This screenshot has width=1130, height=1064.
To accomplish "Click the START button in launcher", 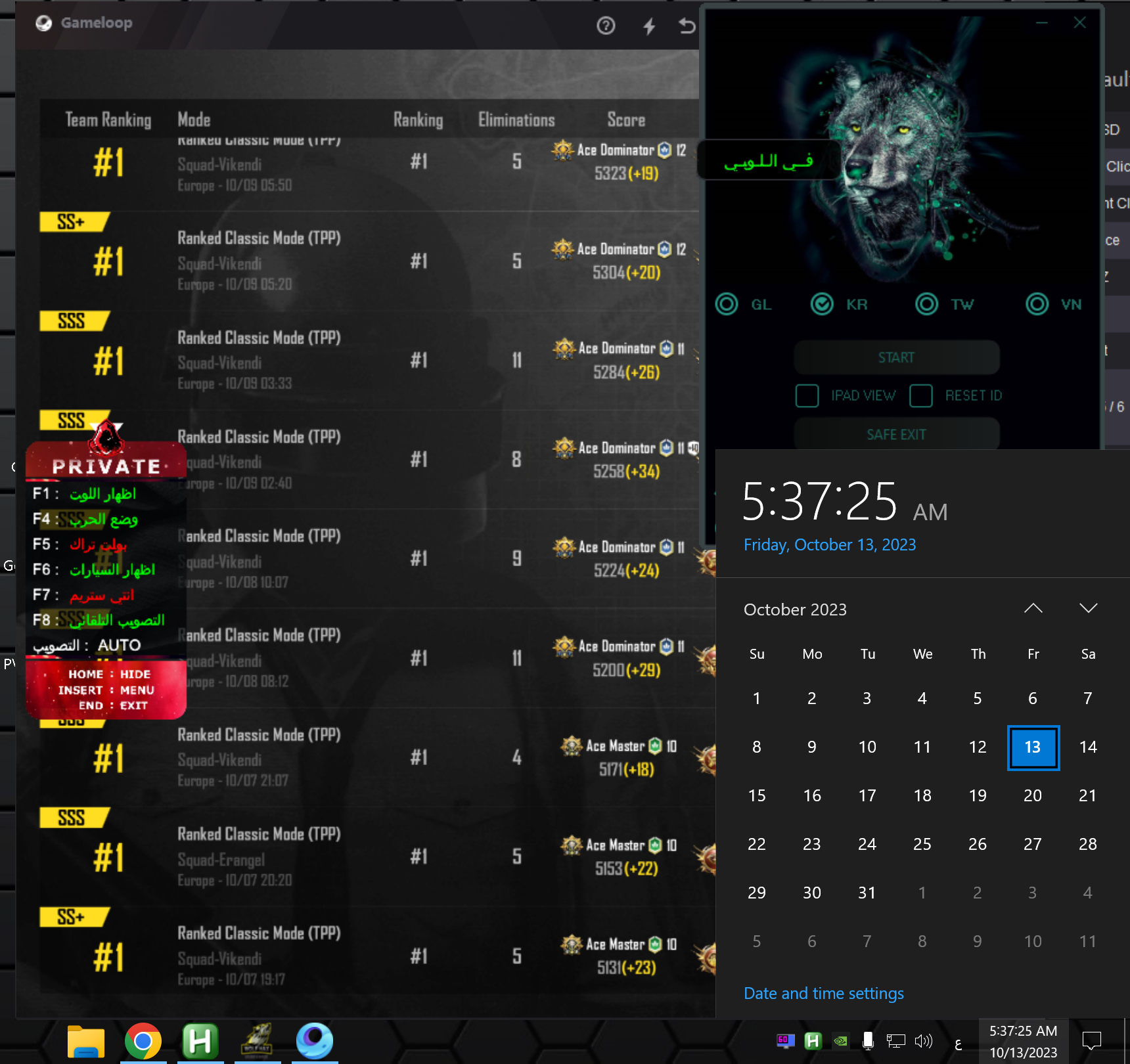I will [x=897, y=357].
